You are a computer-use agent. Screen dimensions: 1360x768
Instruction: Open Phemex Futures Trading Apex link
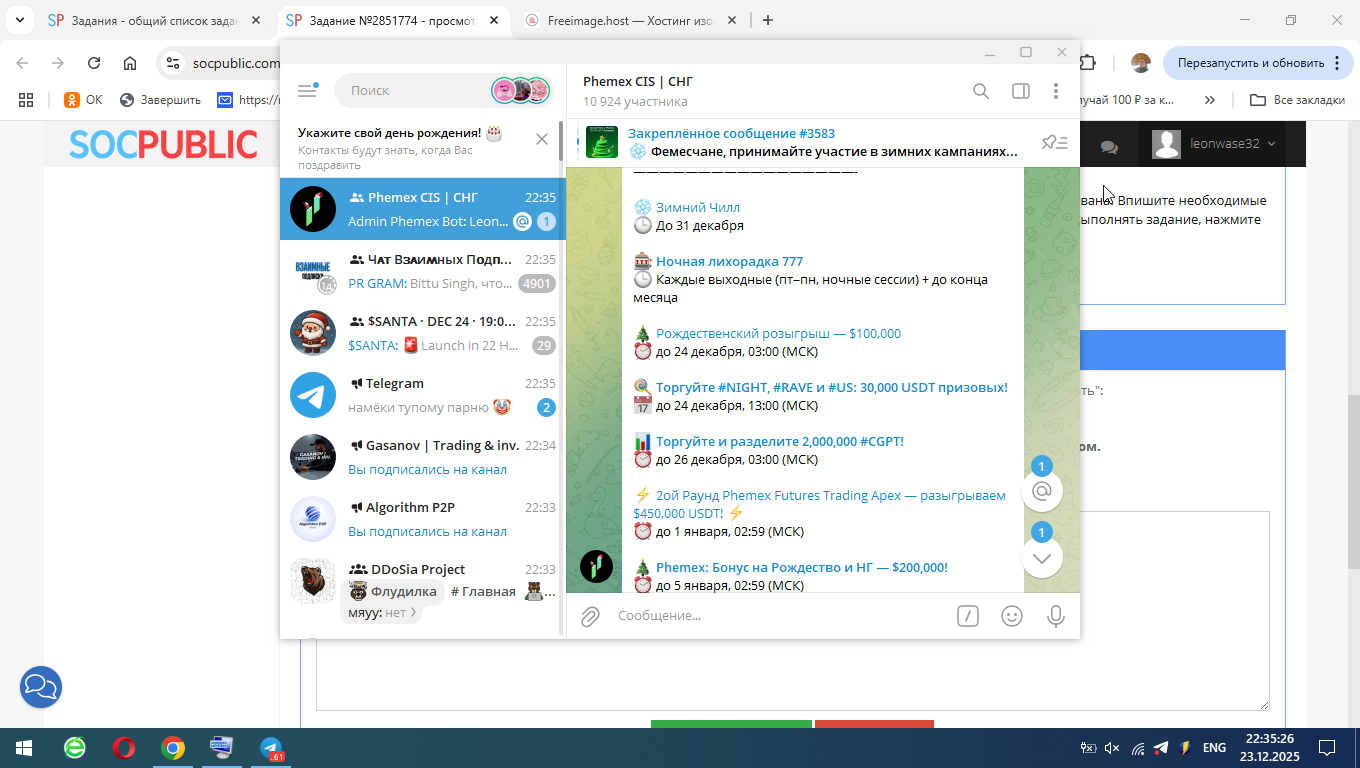[x=820, y=504]
